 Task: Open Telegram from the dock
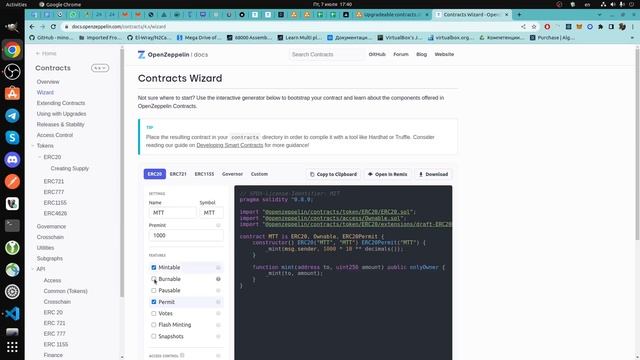pos(12,116)
